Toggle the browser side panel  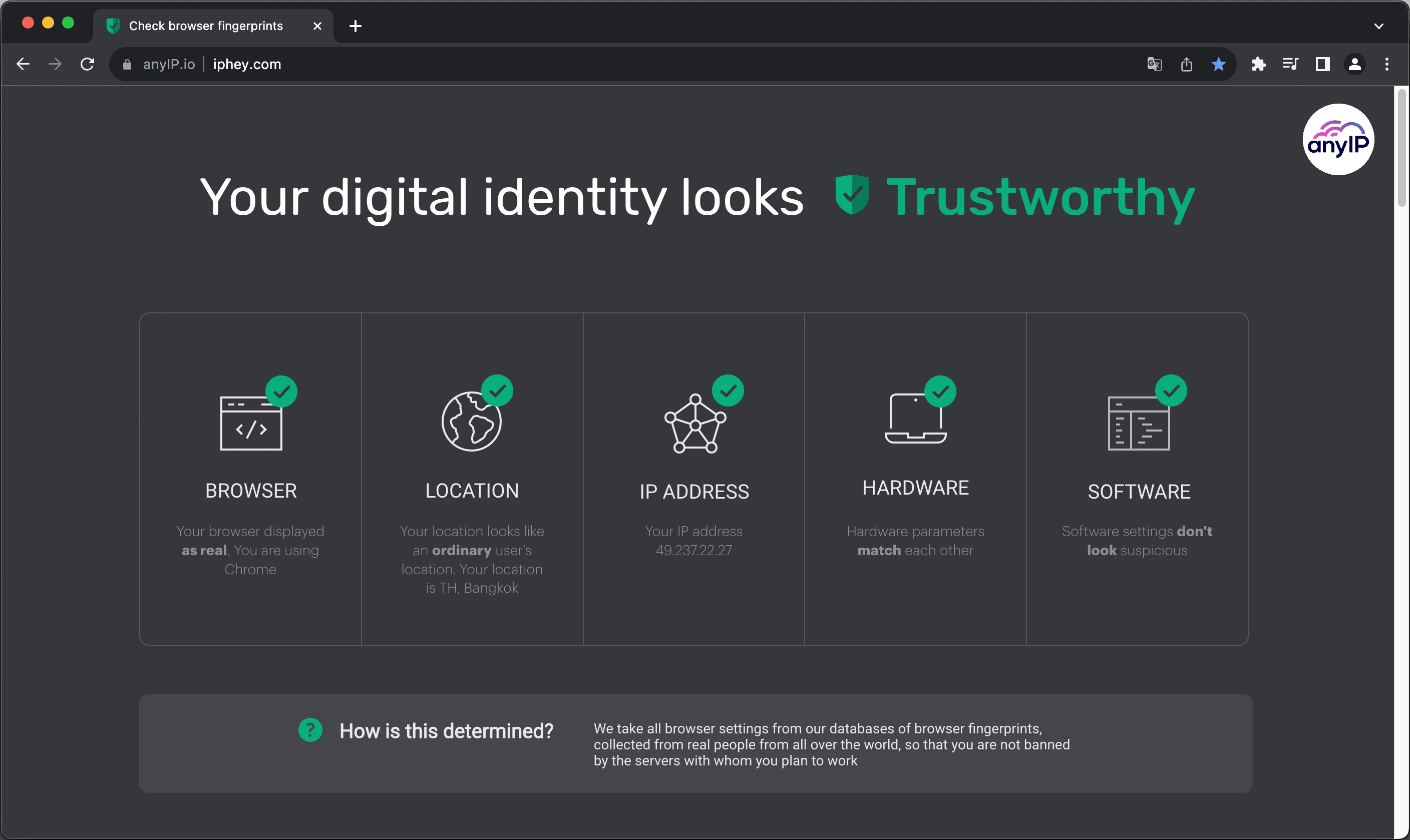coord(1322,65)
